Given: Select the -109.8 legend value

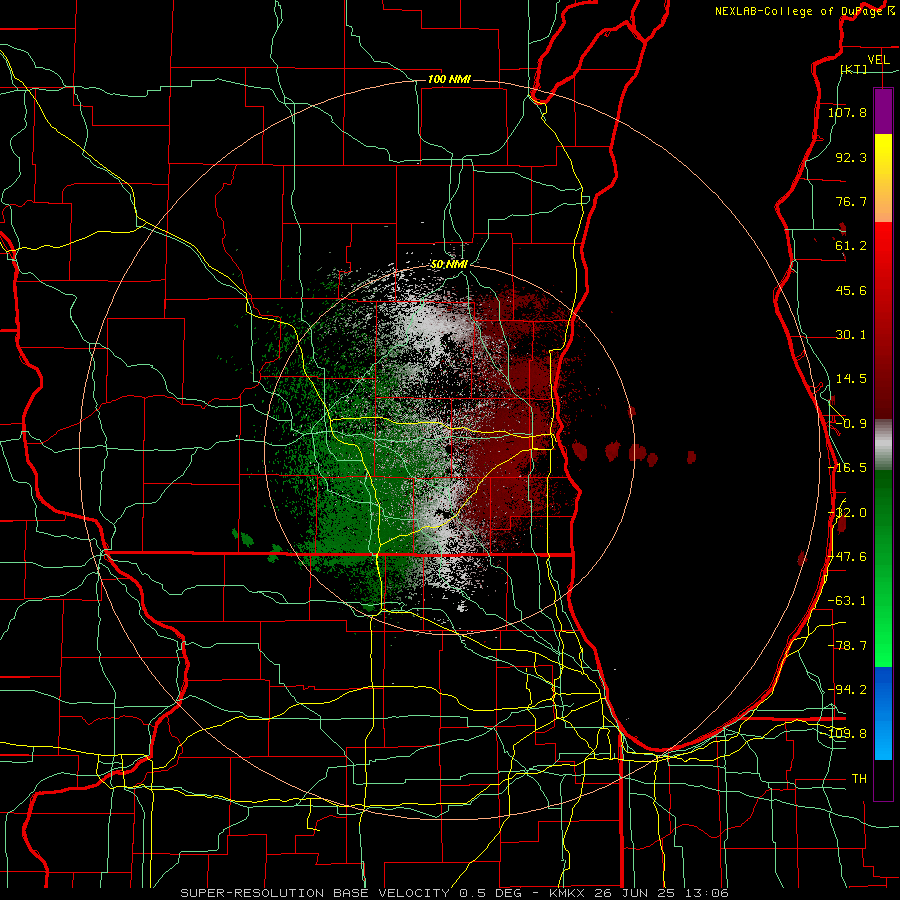Looking at the screenshot, I should (x=847, y=734).
